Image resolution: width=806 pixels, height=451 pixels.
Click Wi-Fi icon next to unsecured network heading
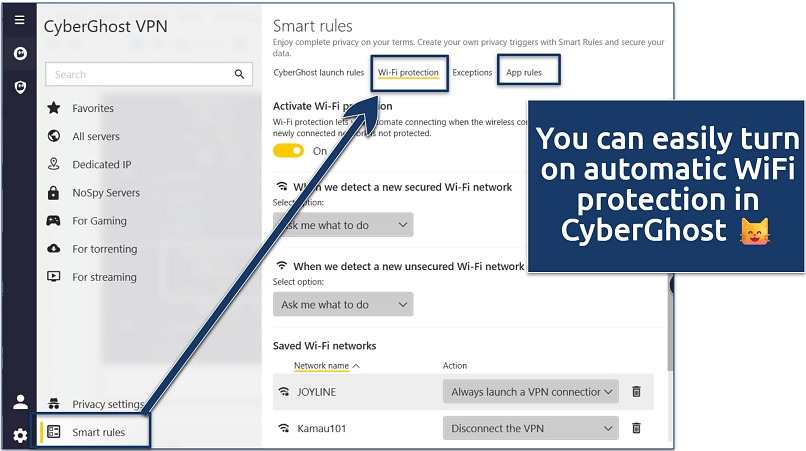click(282, 266)
